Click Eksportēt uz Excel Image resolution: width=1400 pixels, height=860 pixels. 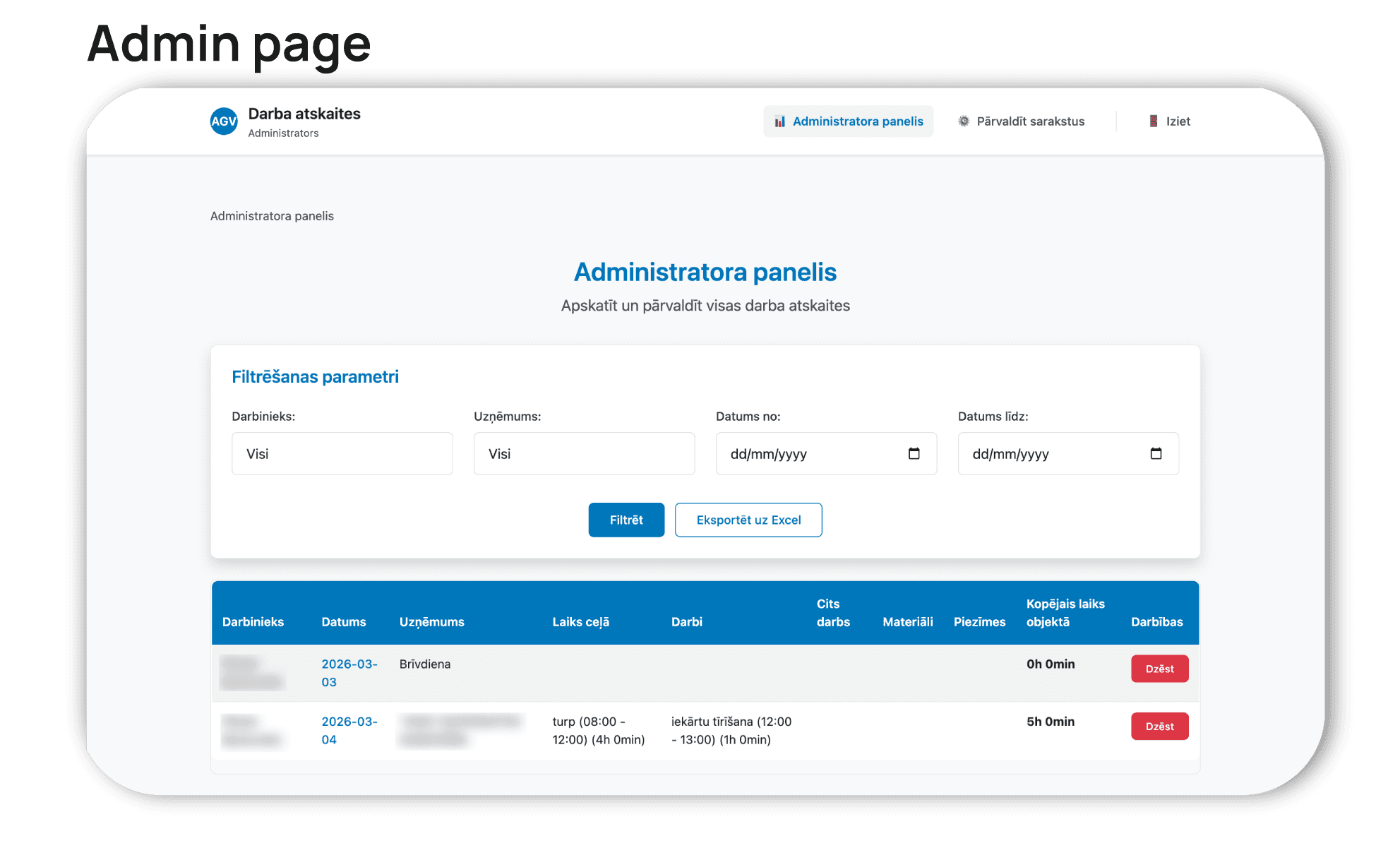[748, 520]
